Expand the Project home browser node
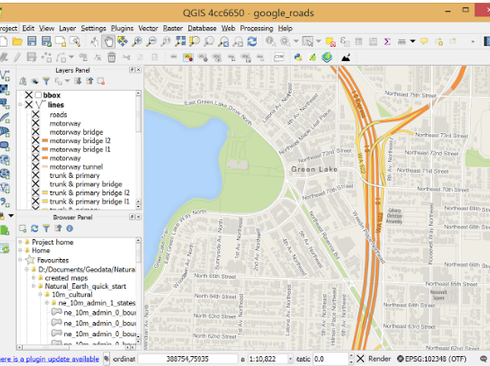The width and height of the screenshot is (490, 366). (x=20, y=242)
